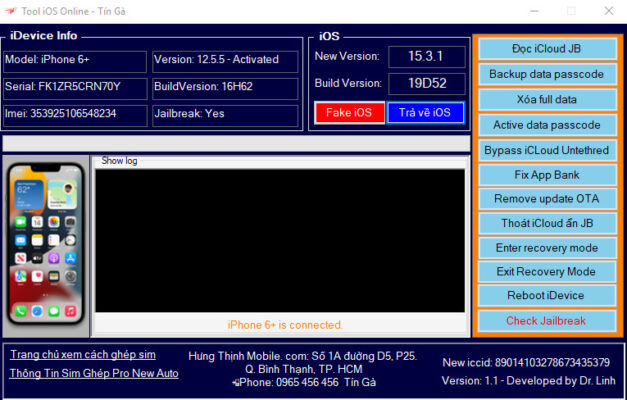Select Jailbreak: Yes text
Screen dimensions: 627x400
(x=190, y=114)
